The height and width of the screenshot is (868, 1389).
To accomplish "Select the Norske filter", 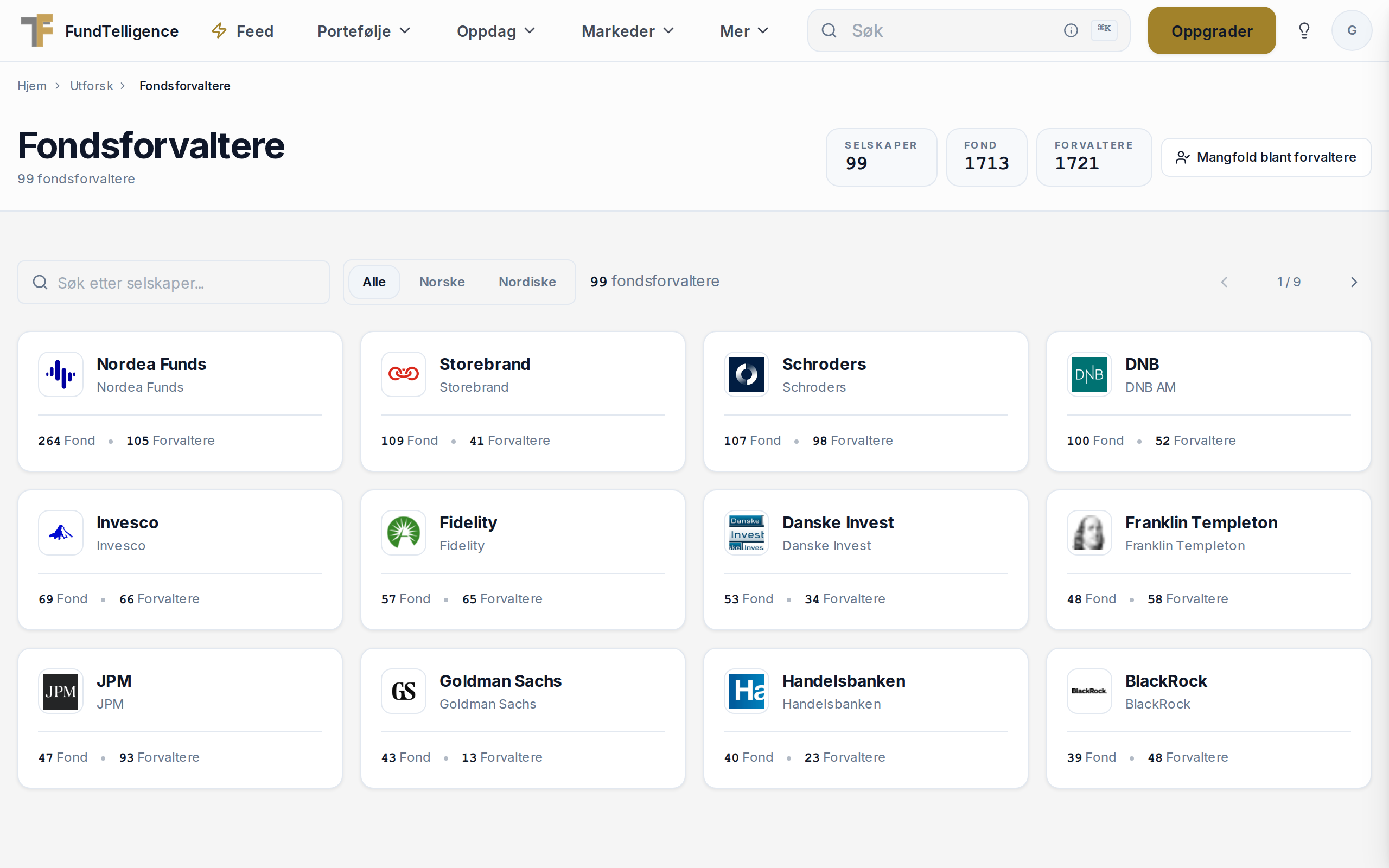I will 442,282.
